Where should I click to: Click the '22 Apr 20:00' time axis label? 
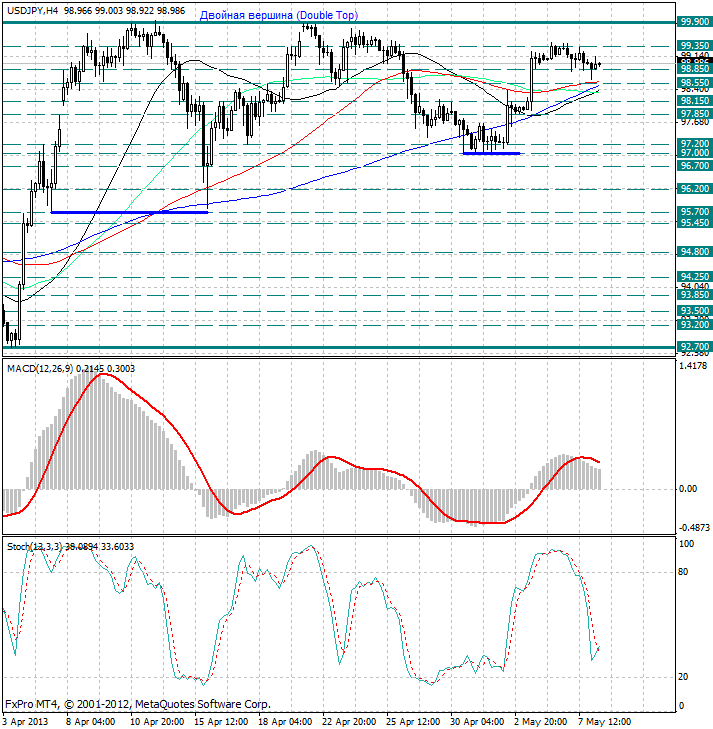349,722
